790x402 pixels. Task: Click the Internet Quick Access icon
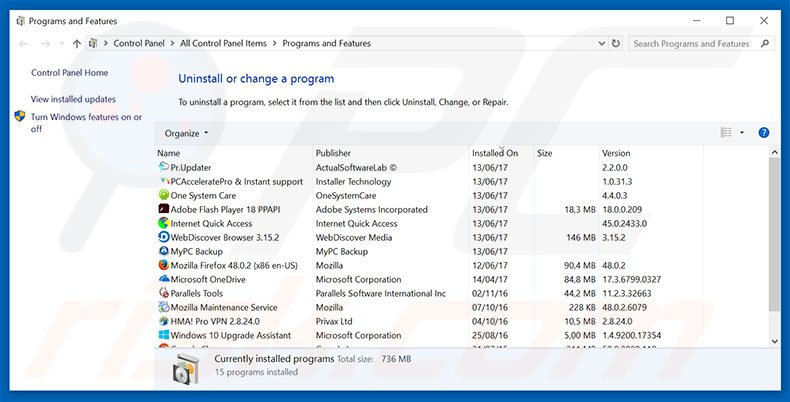(164, 223)
